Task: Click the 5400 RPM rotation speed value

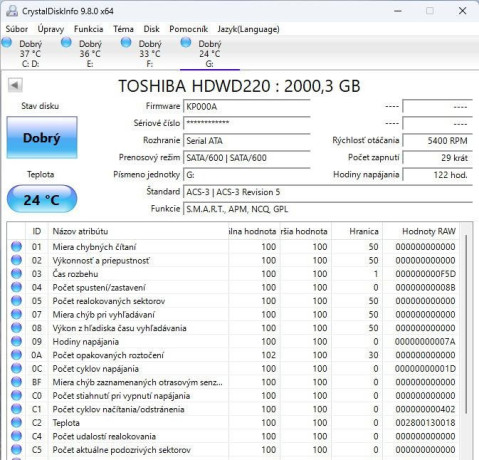Action: coord(437,141)
